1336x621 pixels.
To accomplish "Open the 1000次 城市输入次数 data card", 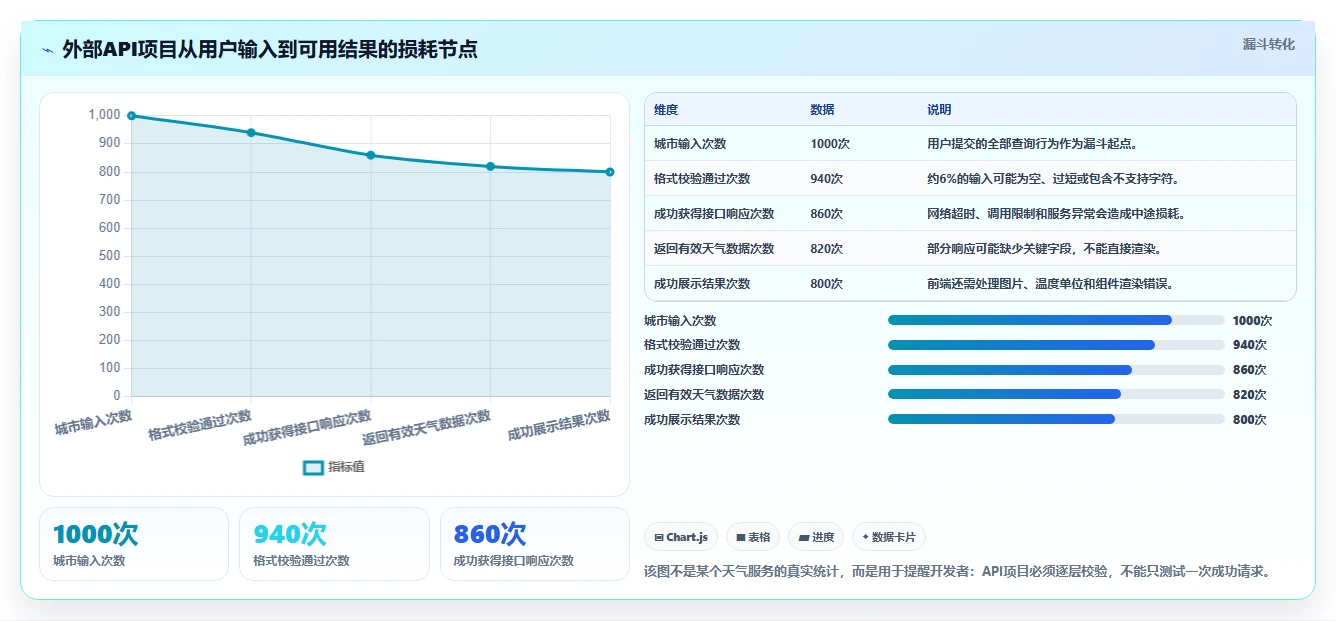I will click(134, 544).
